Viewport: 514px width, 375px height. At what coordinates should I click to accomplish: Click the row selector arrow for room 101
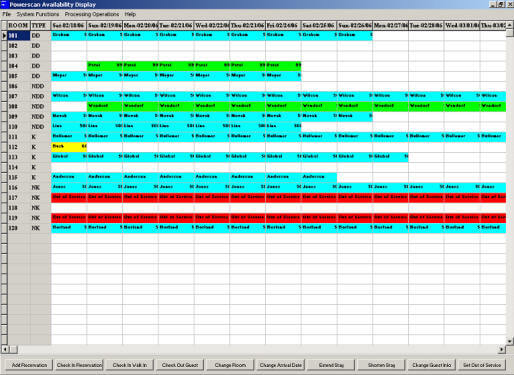pyautogui.click(x=4, y=36)
